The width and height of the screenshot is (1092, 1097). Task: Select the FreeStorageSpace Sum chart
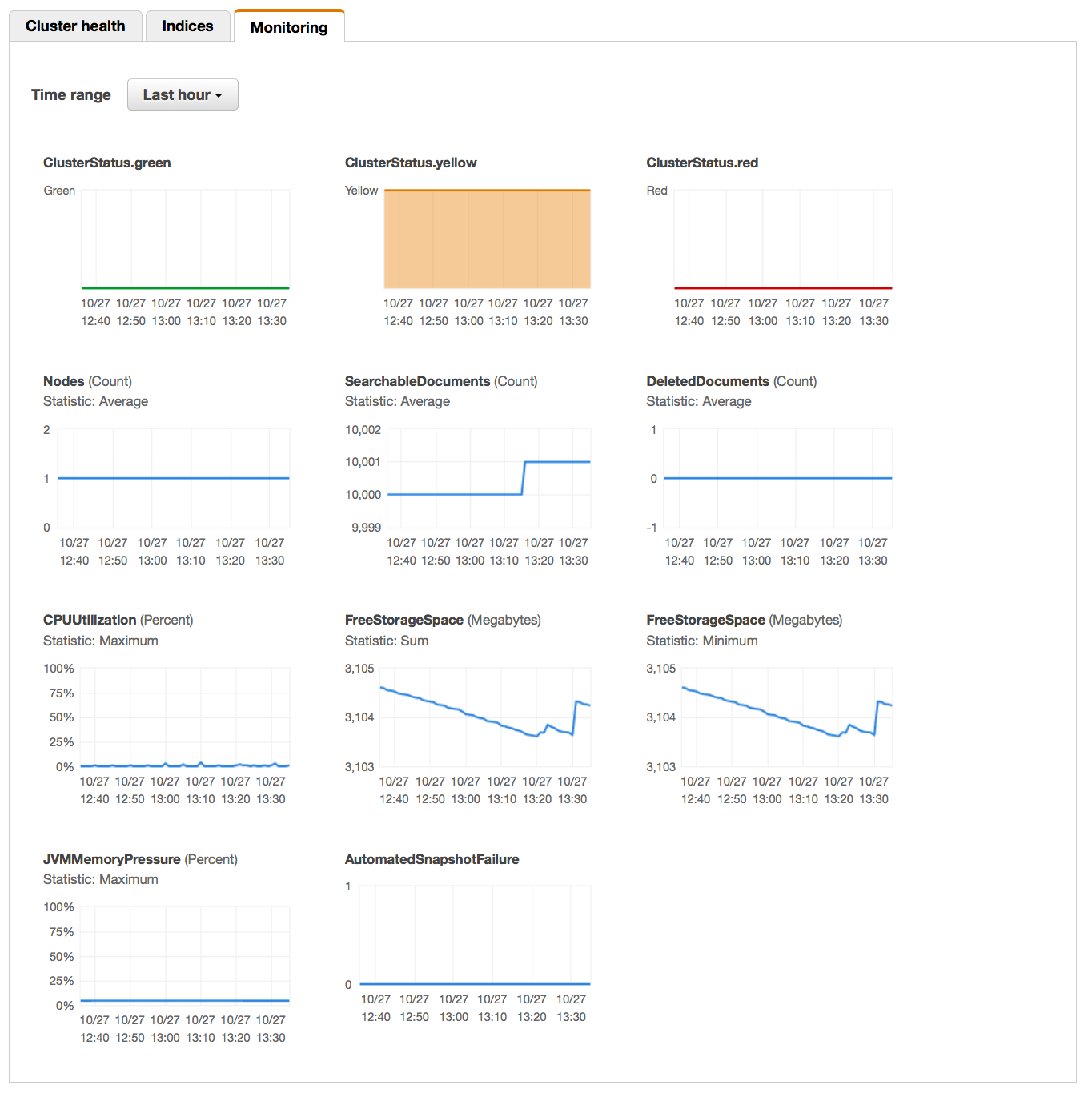(487, 717)
